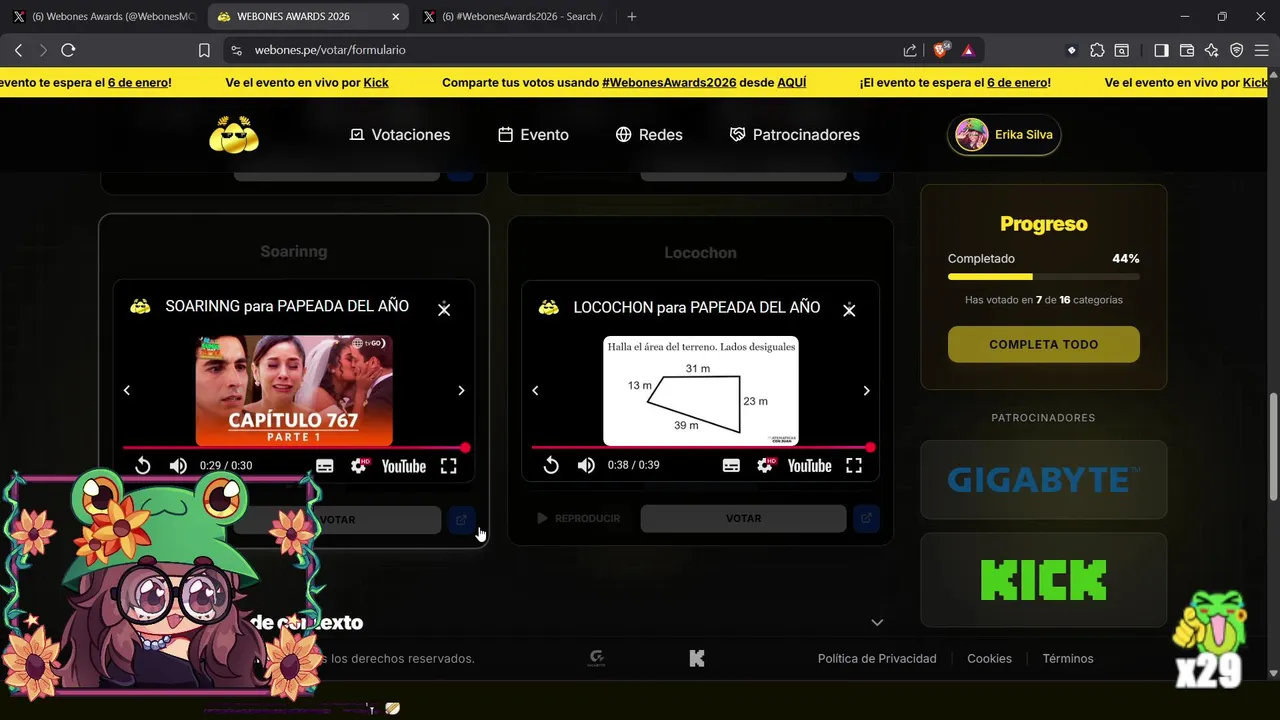Replay the Soarinng video
This screenshot has width=1280, height=720.
(x=143, y=466)
